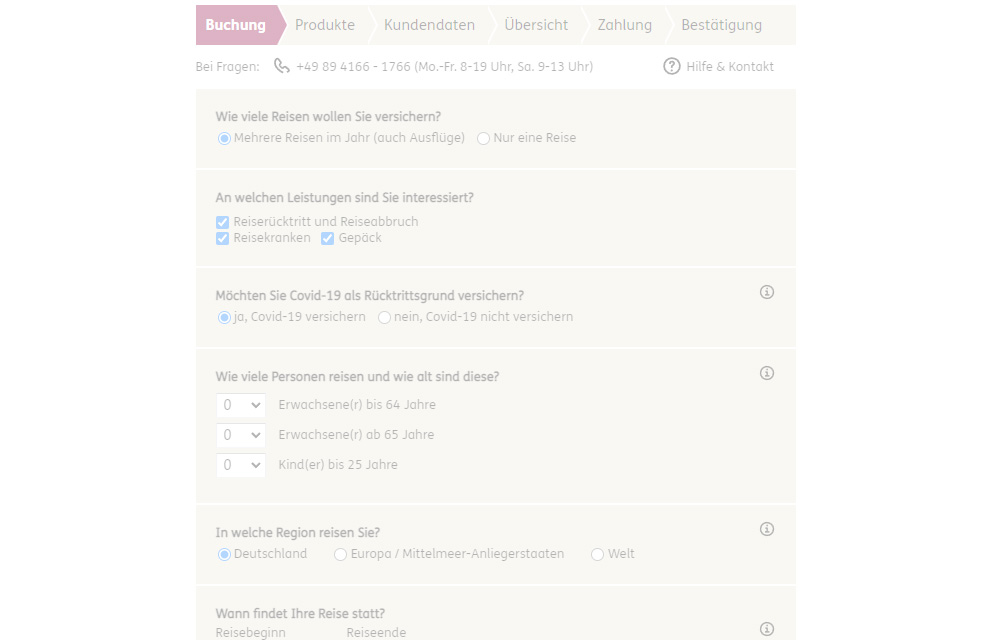Select Nur eine Reise radio option

pyautogui.click(x=484, y=138)
